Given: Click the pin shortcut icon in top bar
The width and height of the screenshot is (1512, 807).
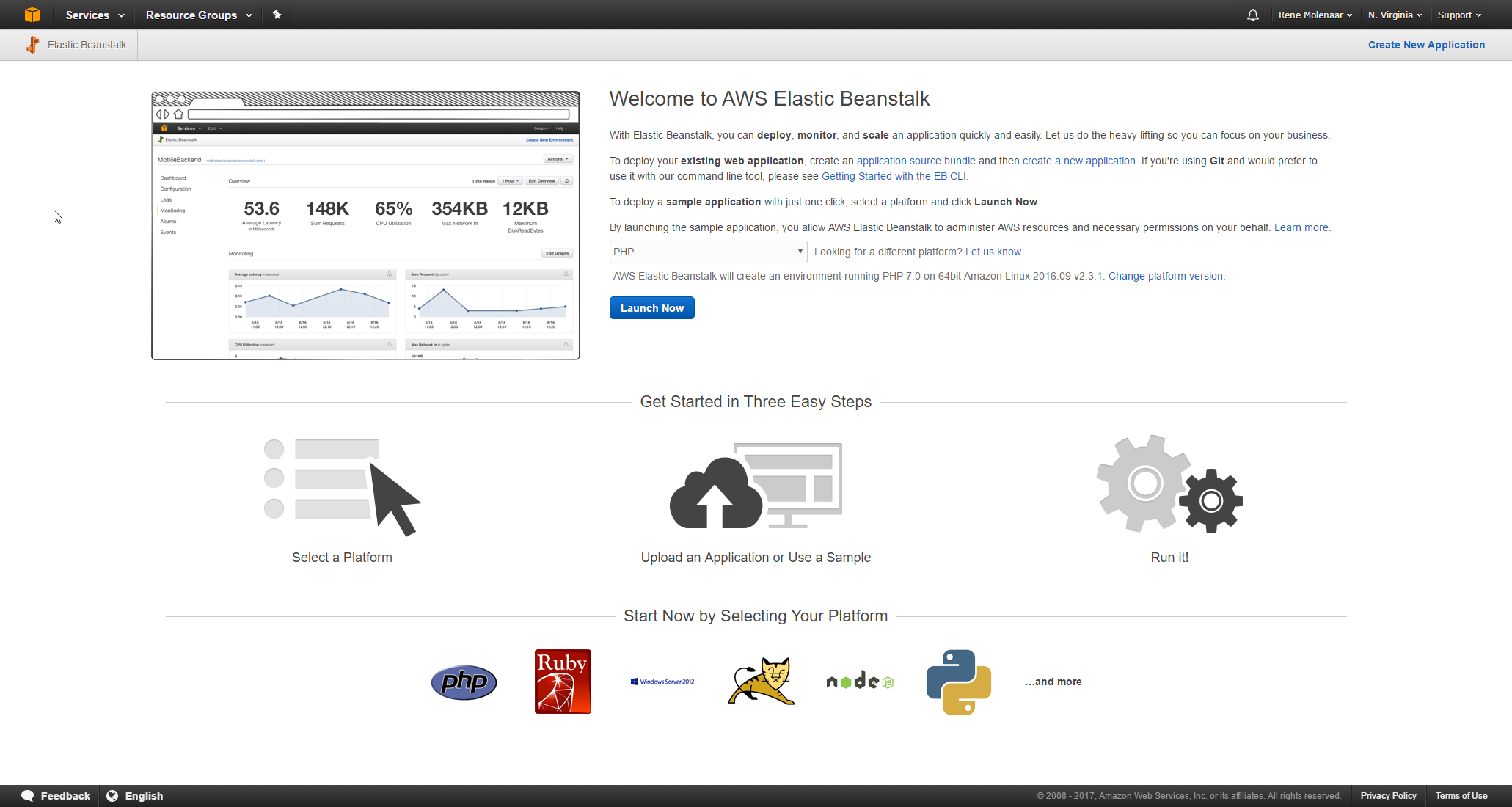Looking at the screenshot, I should 277,15.
